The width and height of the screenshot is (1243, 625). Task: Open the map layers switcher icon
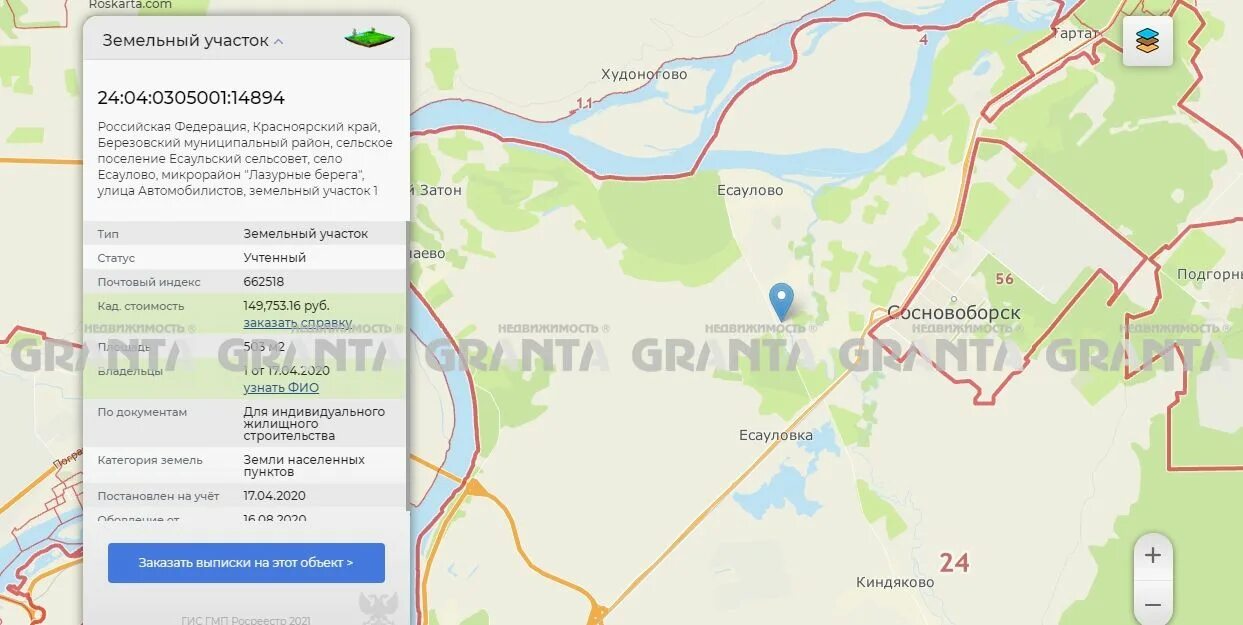[x=1147, y=41]
